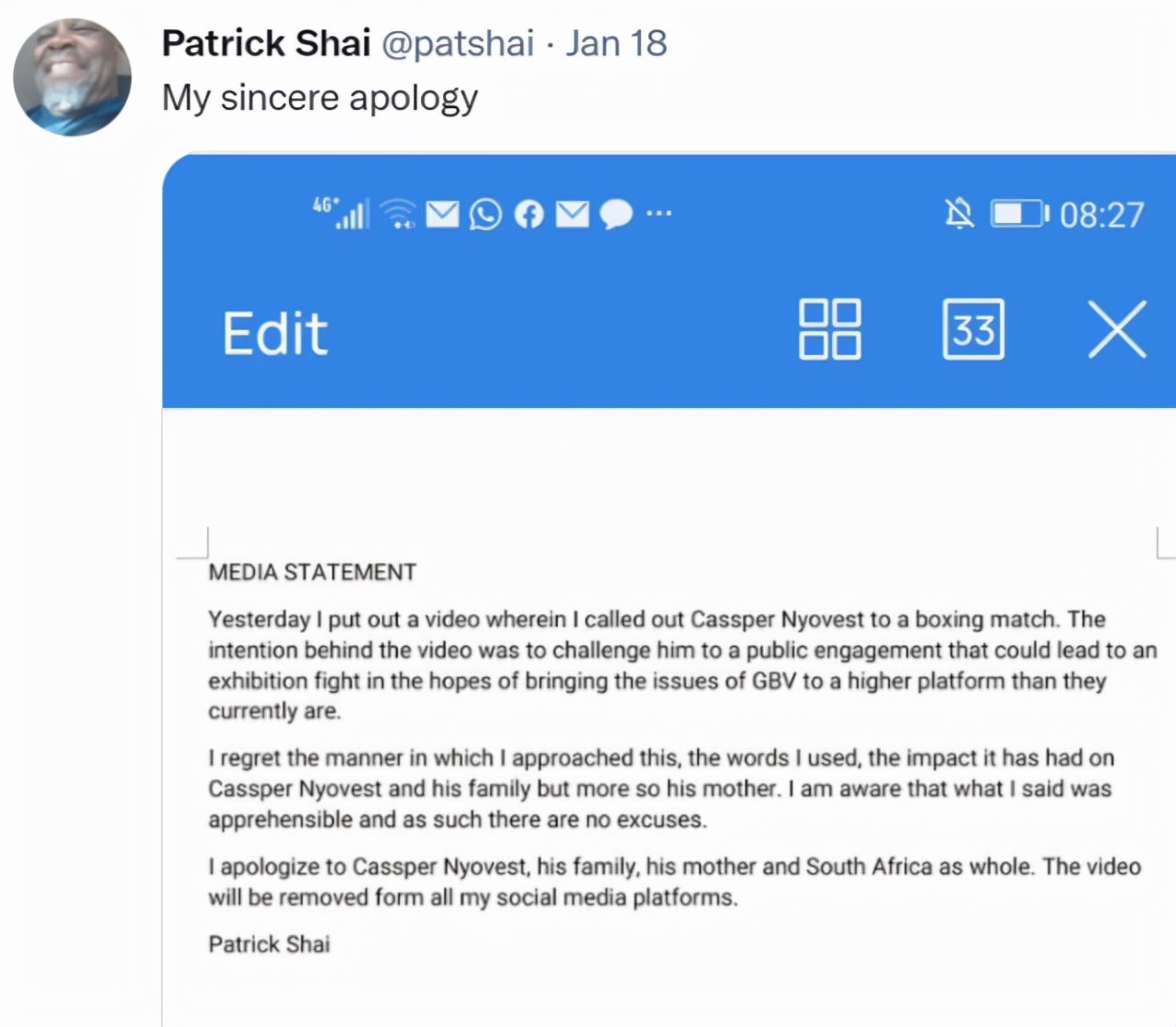Screen dimensions: 1176x1027
Task: Open WhatsApp from the status bar
Action: pyautogui.click(x=485, y=214)
